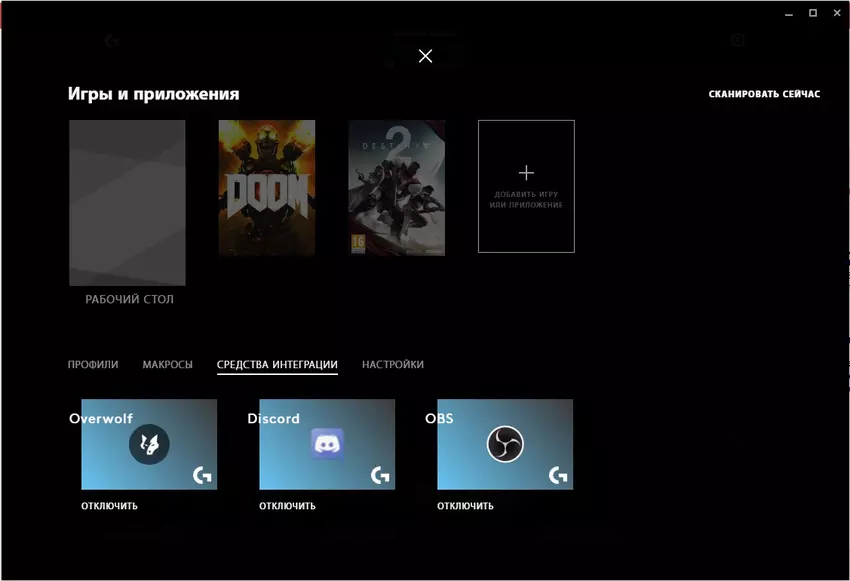Click Logitech G logo on OBS card

(x=557, y=476)
